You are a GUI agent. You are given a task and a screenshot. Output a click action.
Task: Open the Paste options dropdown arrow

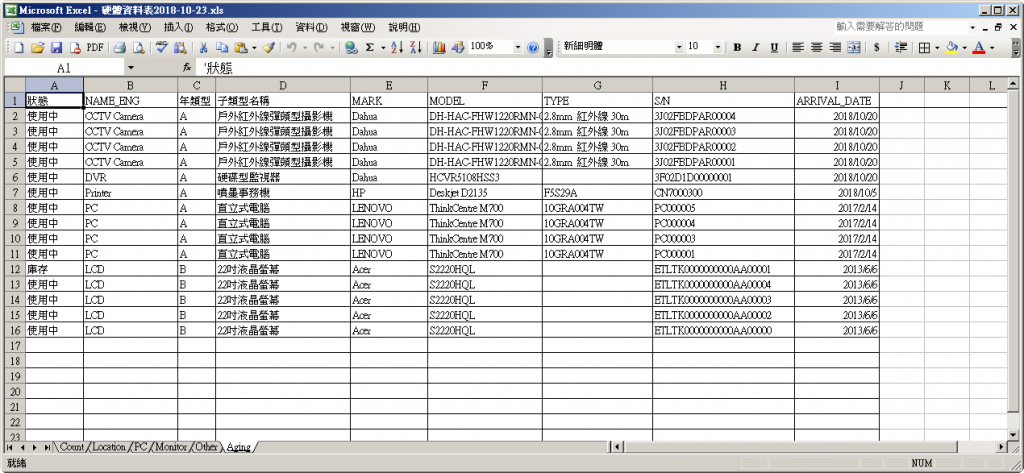[x=254, y=48]
